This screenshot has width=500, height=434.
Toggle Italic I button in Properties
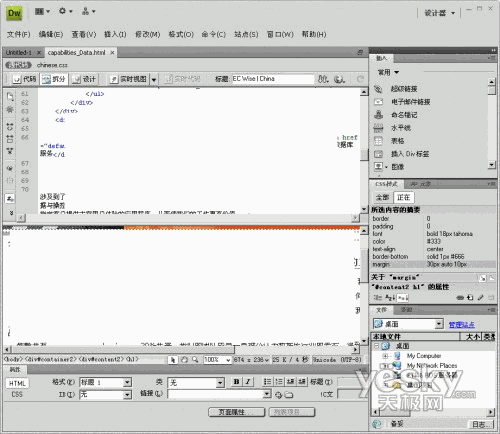248,382
